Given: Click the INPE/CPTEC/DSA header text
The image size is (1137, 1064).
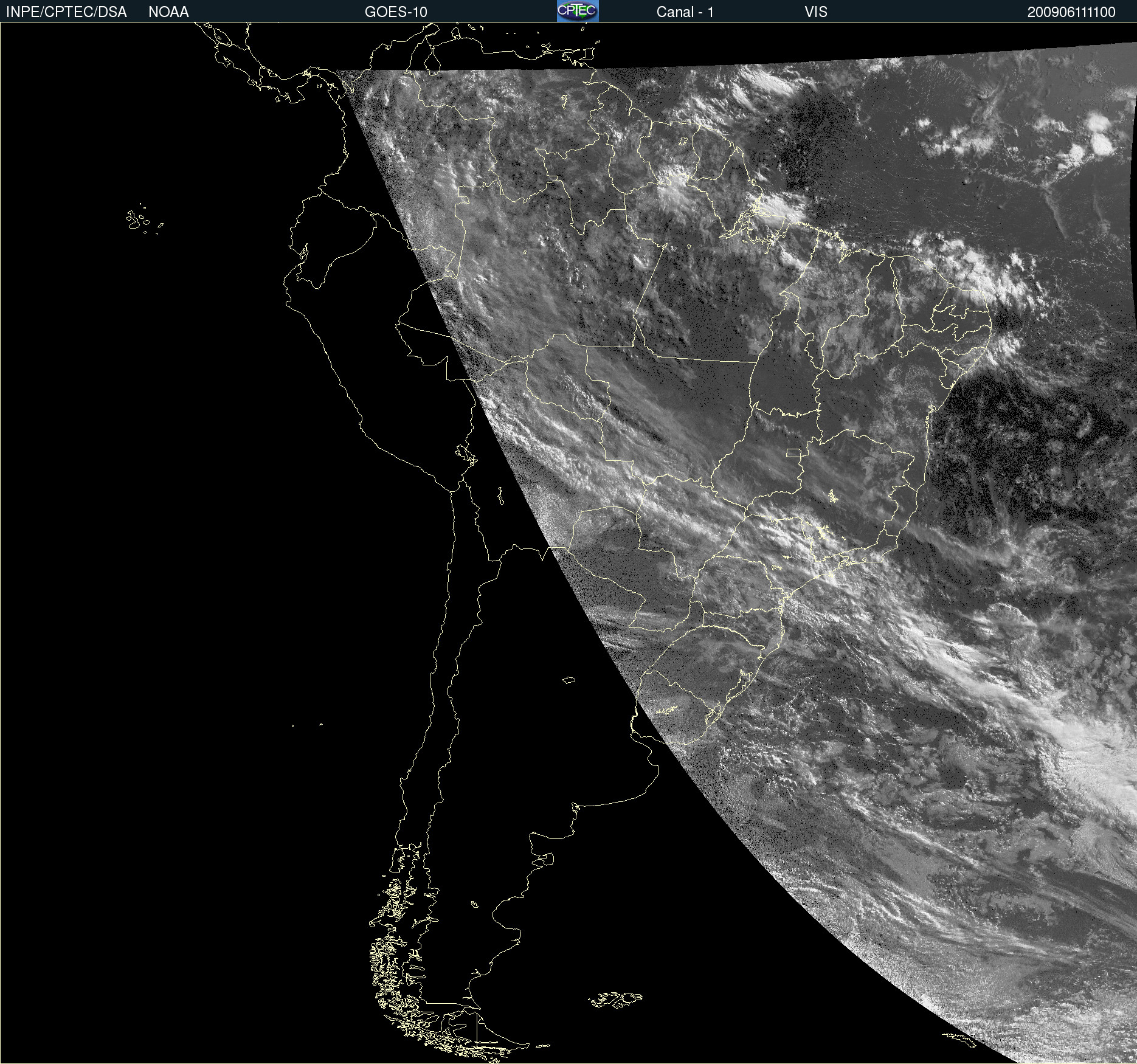Looking at the screenshot, I should pos(66,12).
